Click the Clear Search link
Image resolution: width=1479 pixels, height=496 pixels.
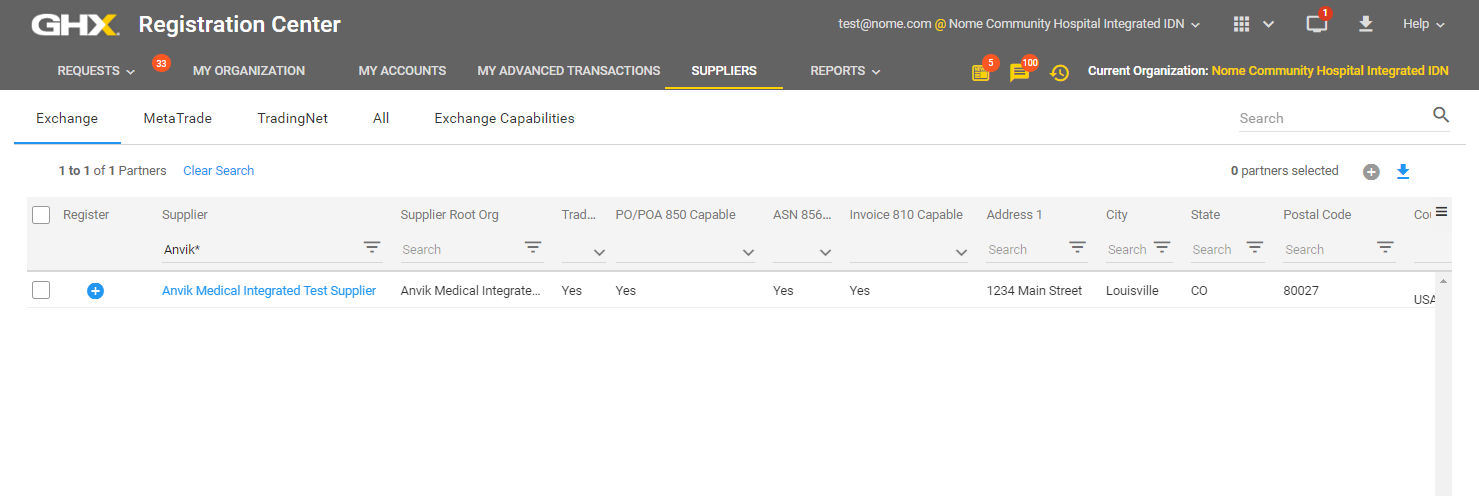218,171
